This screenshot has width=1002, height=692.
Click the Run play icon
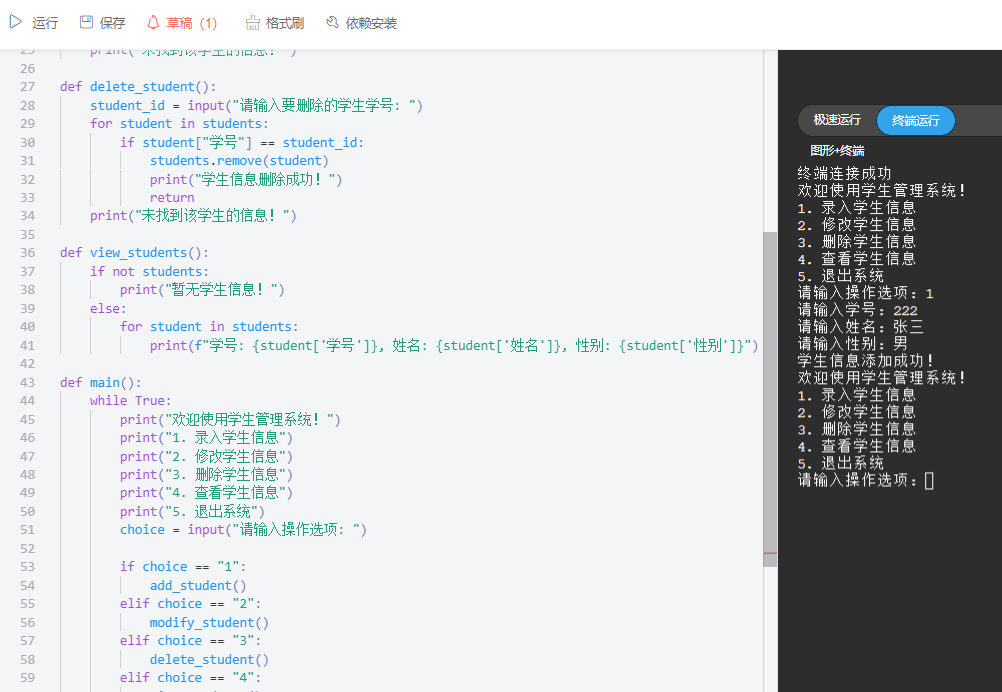click(x=15, y=22)
